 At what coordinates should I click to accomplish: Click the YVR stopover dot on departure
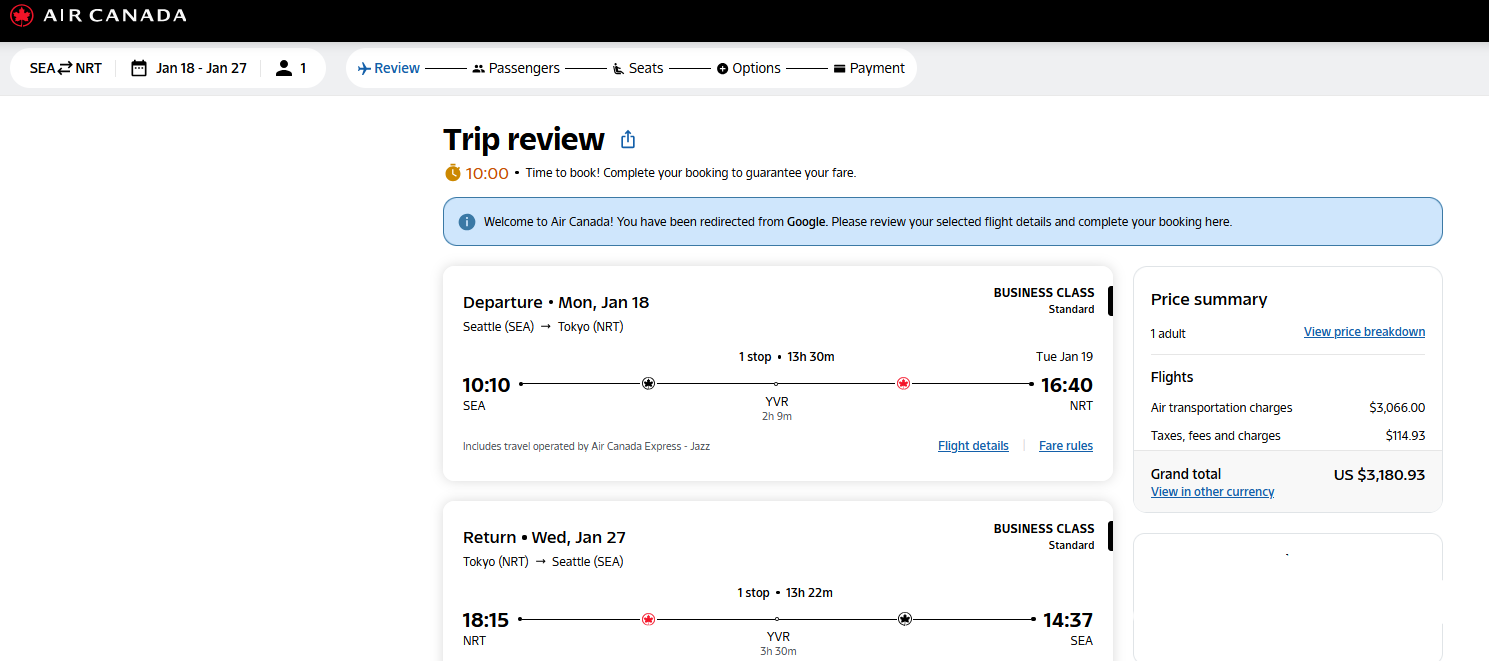coord(776,384)
